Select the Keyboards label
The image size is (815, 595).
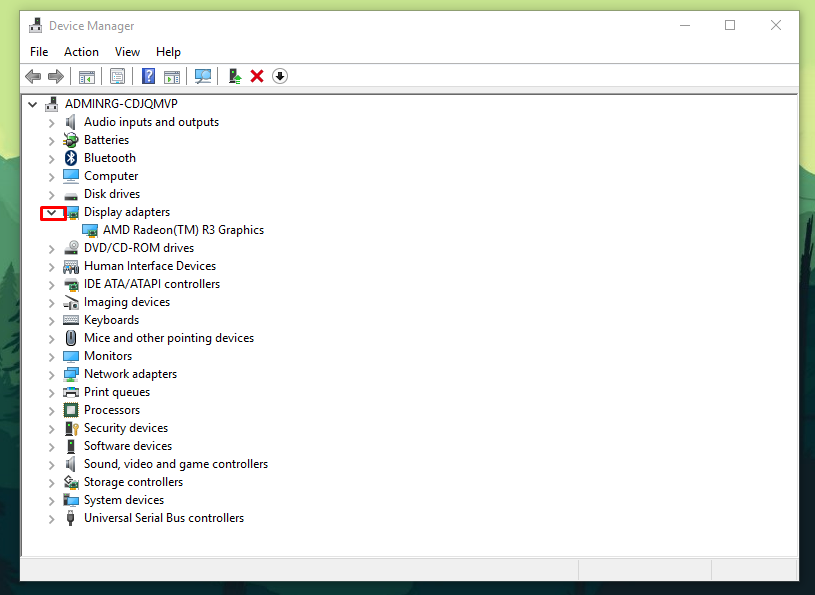click(x=111, y=320)
